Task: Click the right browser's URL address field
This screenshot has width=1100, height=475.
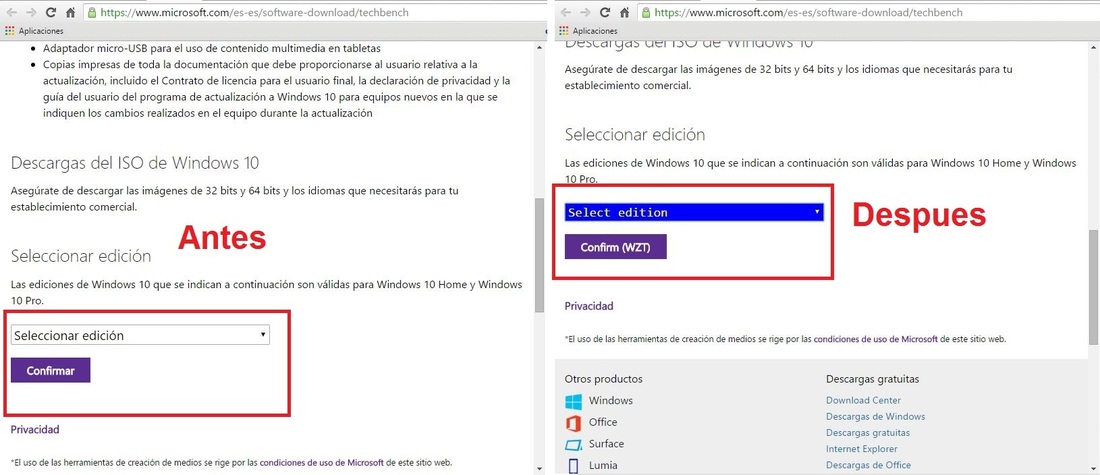Action: pos(868,13)
